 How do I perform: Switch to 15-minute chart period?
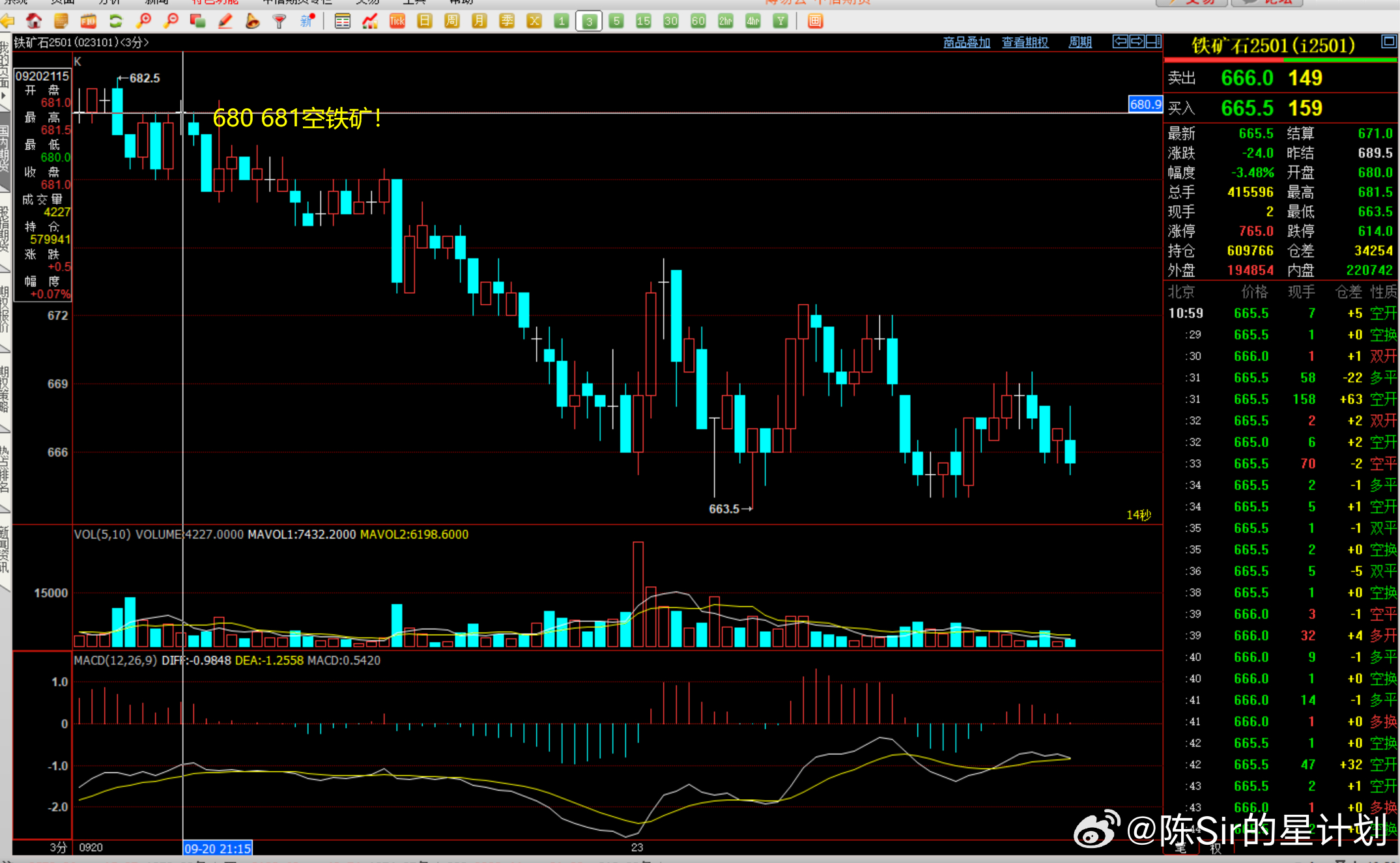click(644, 21)
